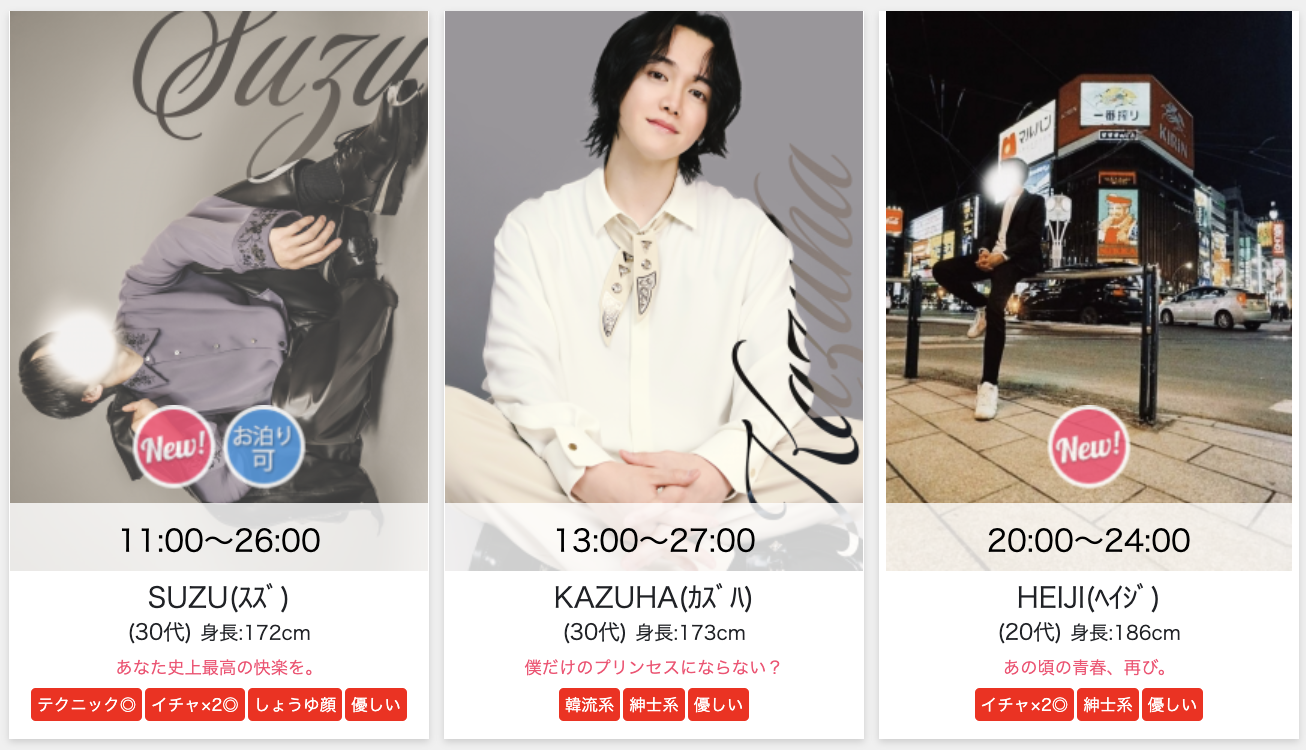Click the New! badge on SUZU's photo
This screenshot has height=750, width=1306.
[174, 446]
